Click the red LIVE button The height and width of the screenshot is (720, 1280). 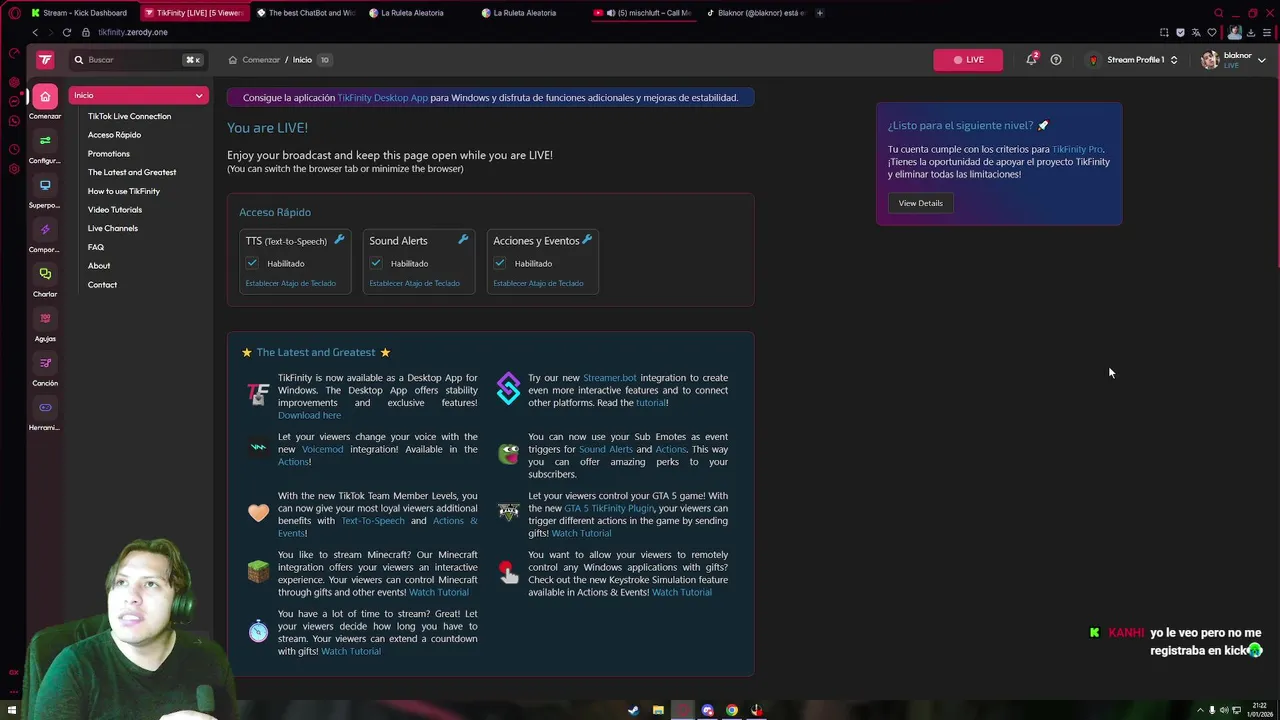coord(968,60)
